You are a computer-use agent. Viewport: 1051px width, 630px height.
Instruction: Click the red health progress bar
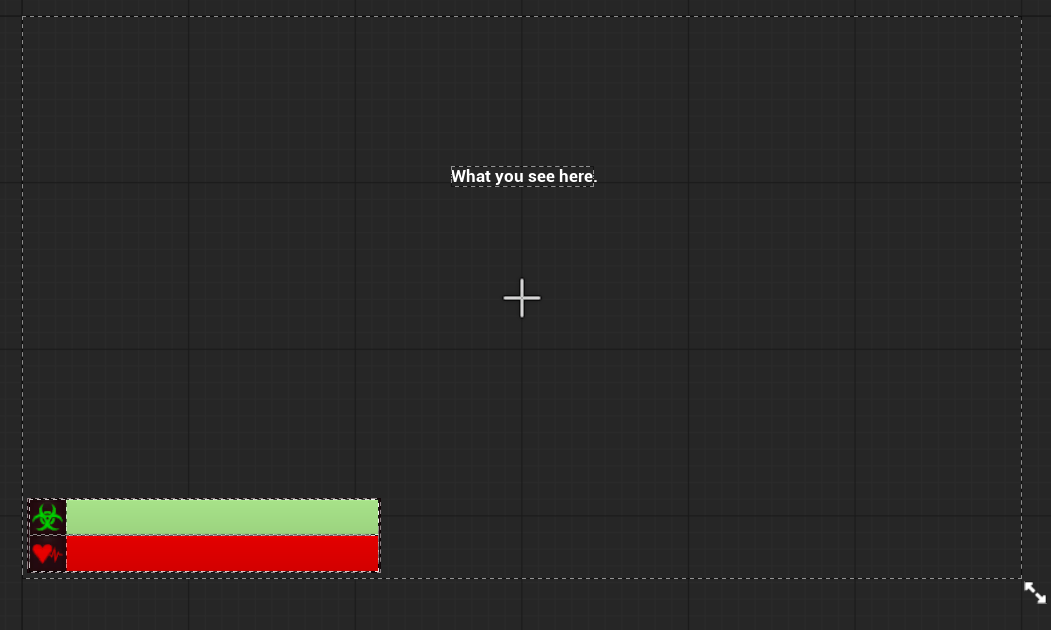tap(223, 554)
